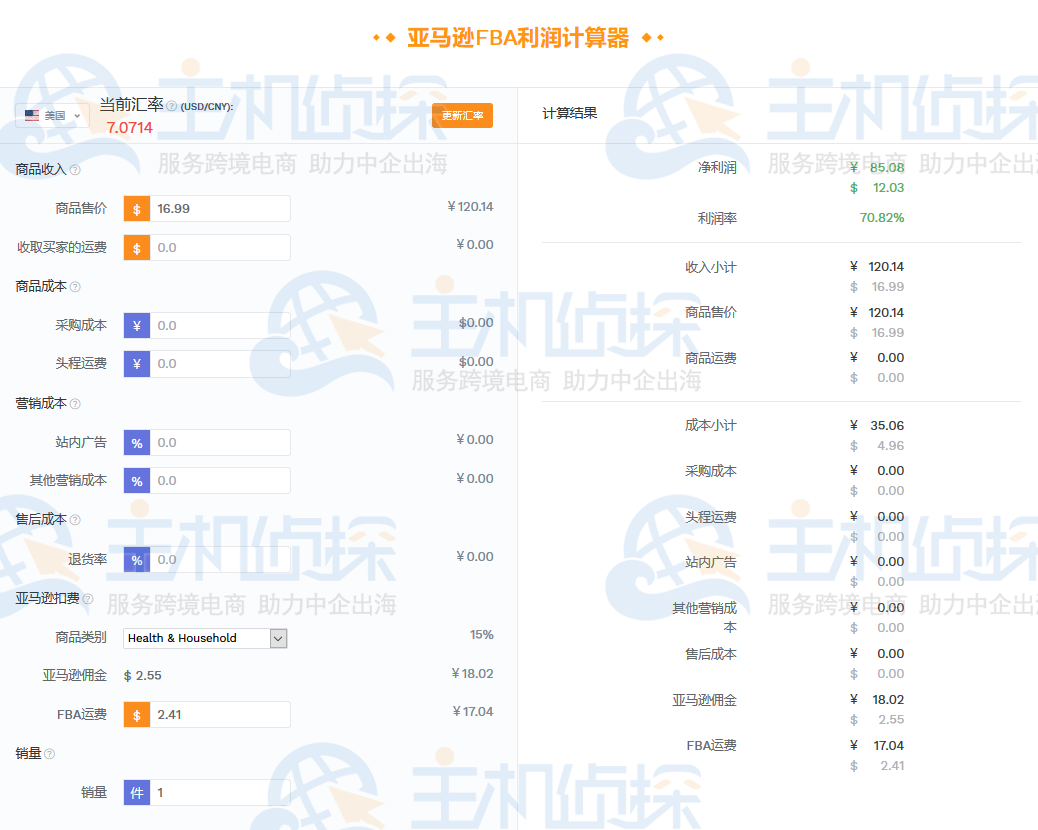Screen dimensions: 1038x830
Task: Click the 更新汇率 button
Action: tap(462, 115)
